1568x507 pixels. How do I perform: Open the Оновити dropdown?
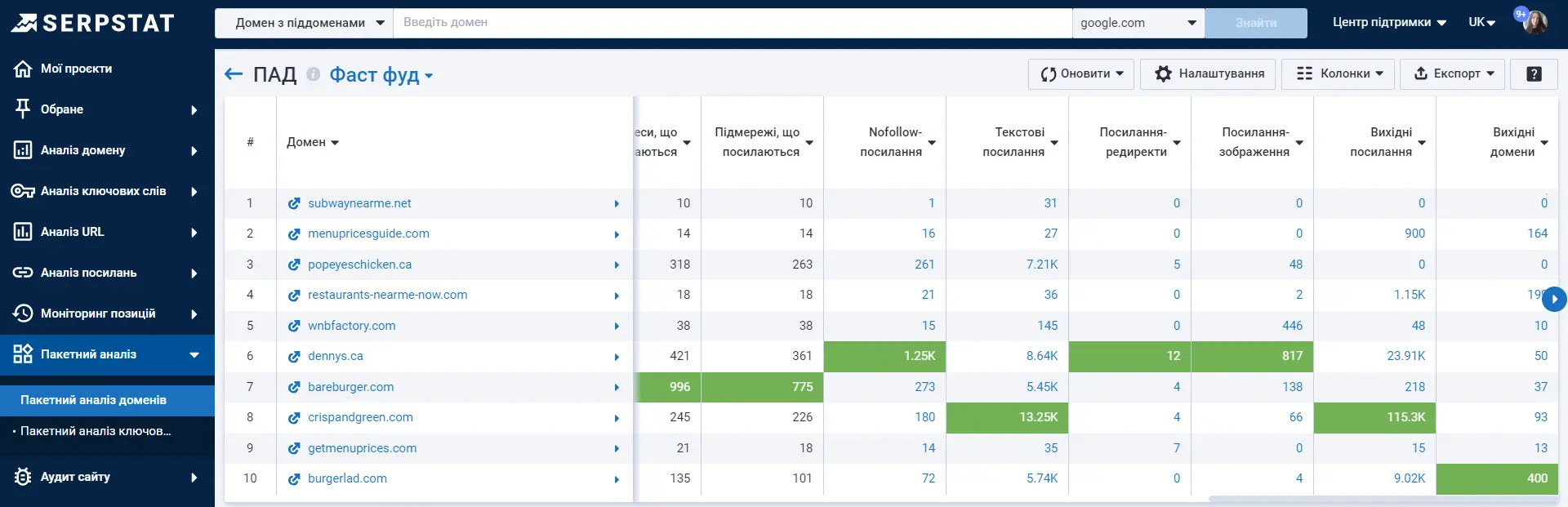[x=1081, y=73]
